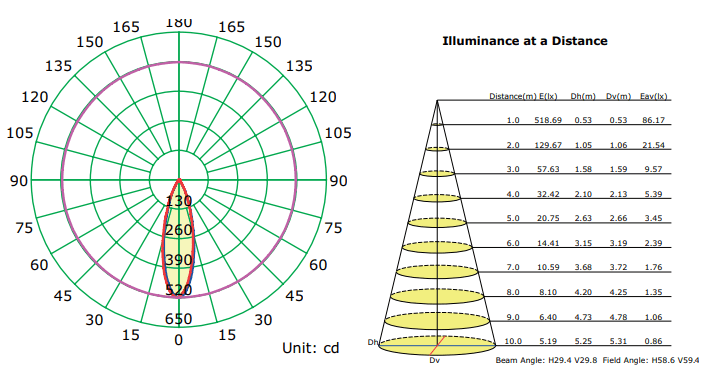Viewport: 718px width, 386px height.
Task: Click the illuminance value 5.19
Action: [x=548, y=341]
